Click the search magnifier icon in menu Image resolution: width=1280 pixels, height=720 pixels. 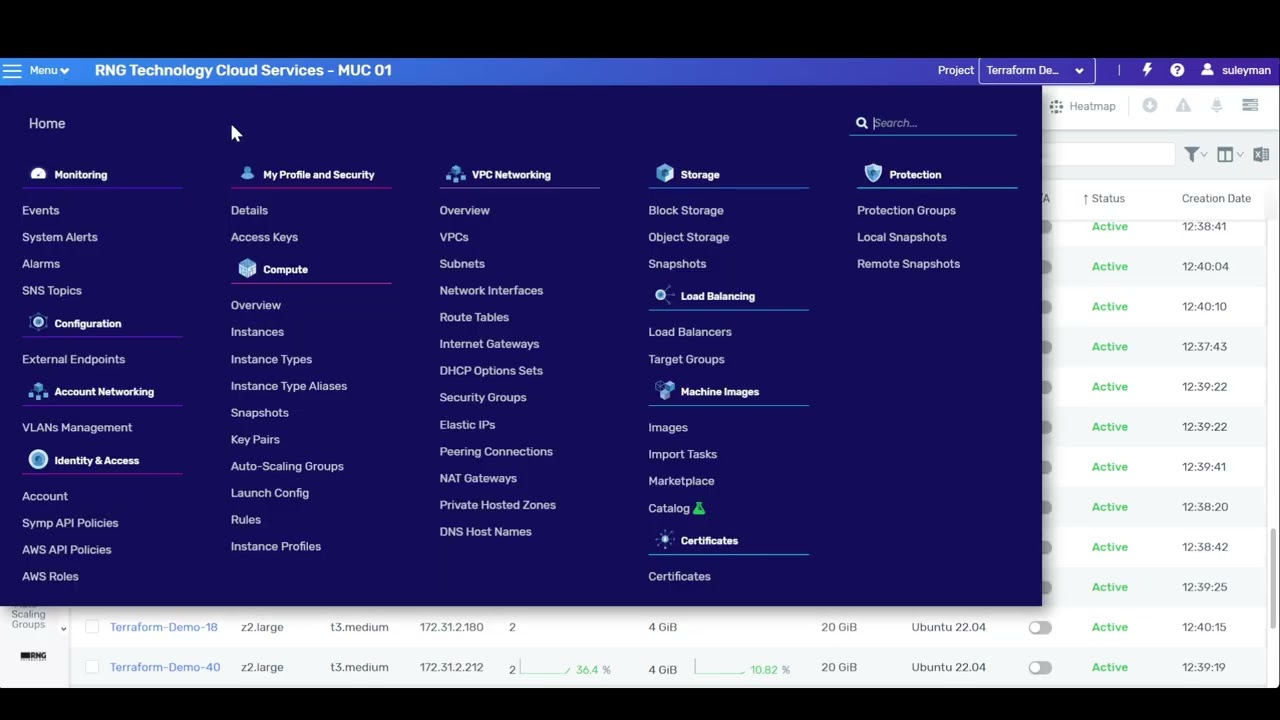click(862, 123)
